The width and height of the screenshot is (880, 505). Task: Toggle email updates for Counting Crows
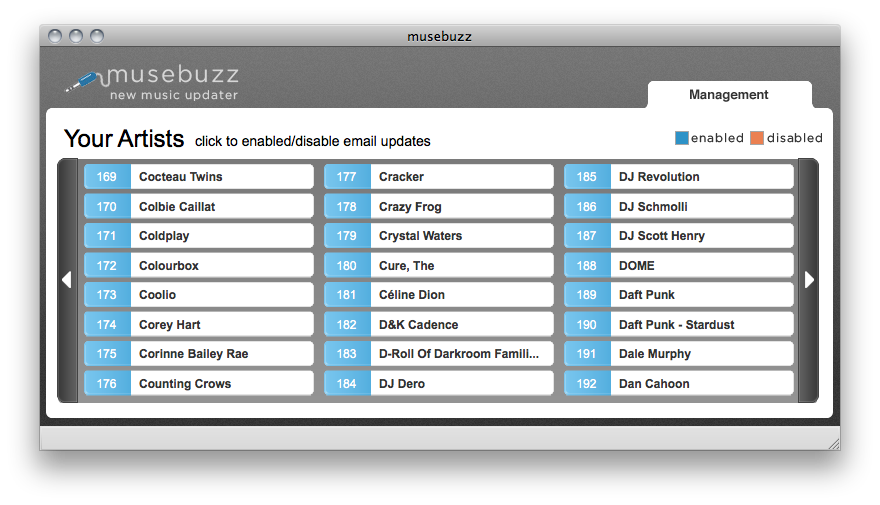[x=199, y=383]
